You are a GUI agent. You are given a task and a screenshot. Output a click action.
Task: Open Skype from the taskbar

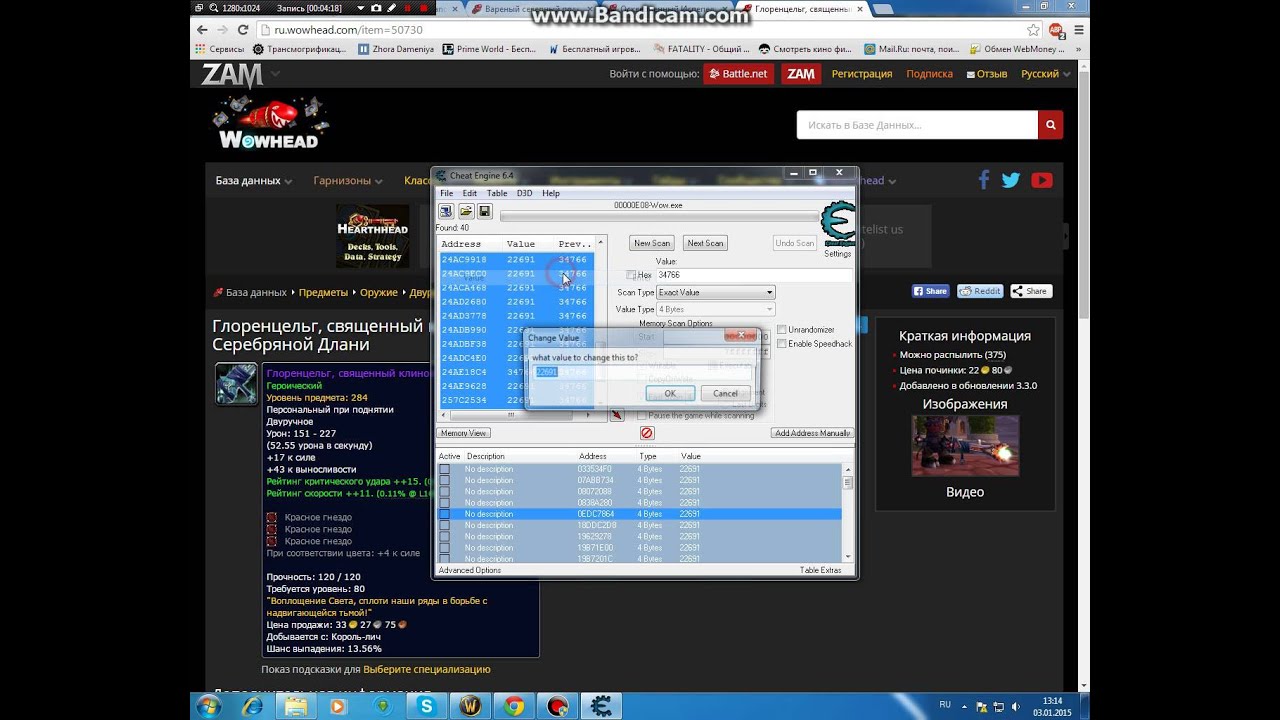427,706
